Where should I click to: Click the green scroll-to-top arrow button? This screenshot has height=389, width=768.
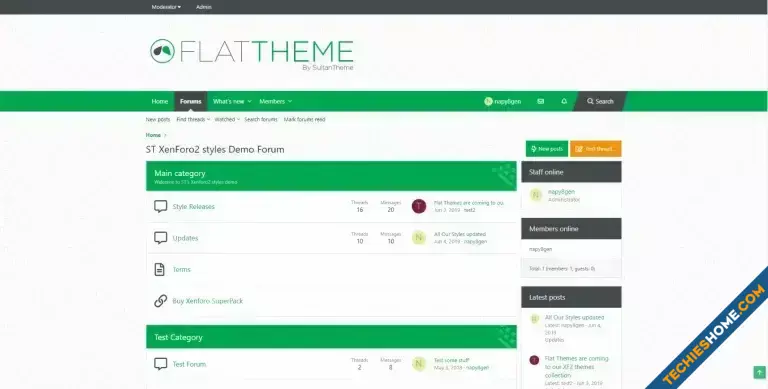[x=759, y=373]
